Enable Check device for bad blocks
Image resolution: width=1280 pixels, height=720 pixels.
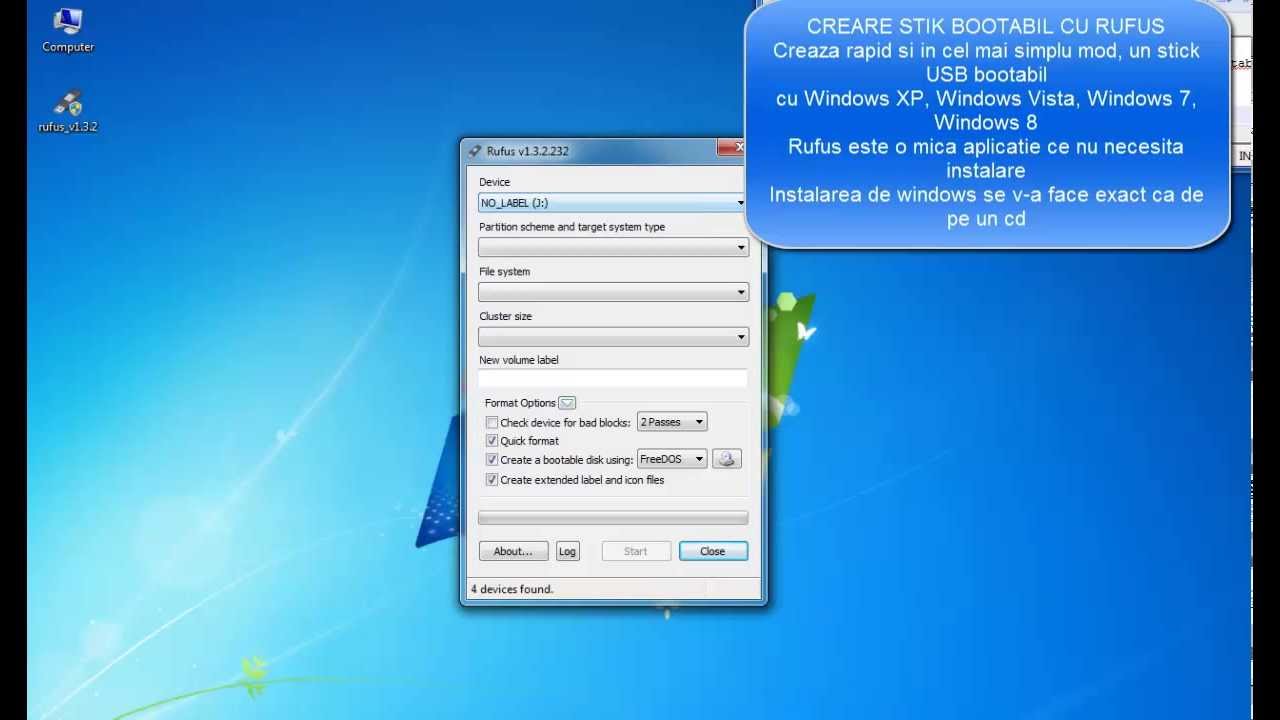(492, 423)
